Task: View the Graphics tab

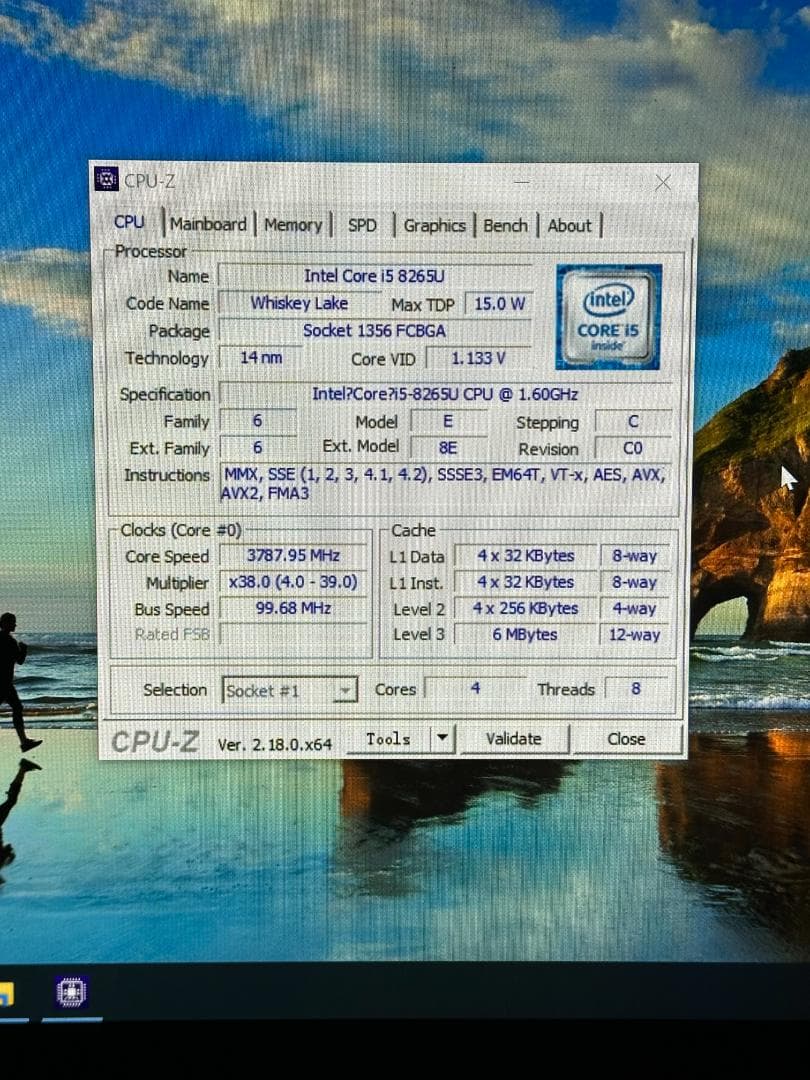Action: (434, 227)
